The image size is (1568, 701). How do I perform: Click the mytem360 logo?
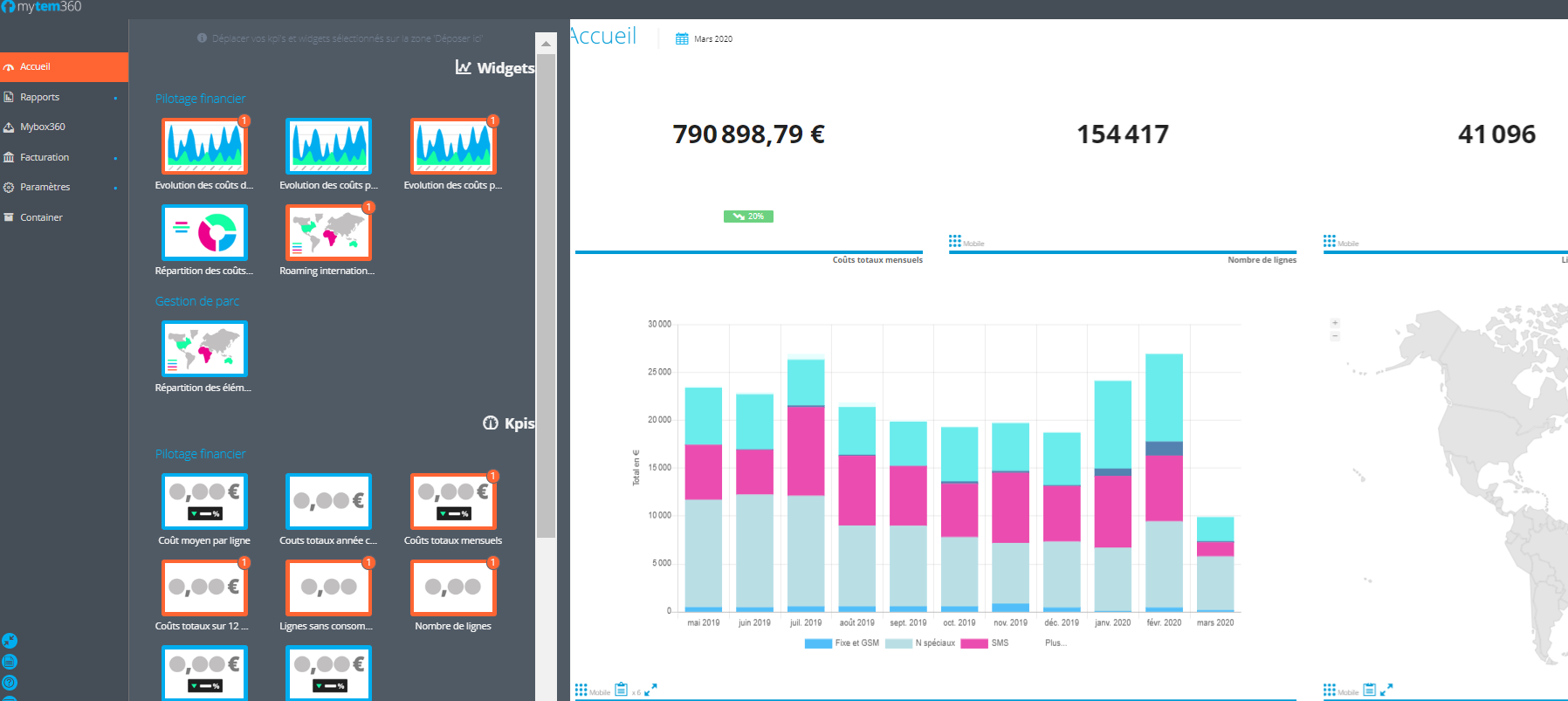[x=41, y=7]
